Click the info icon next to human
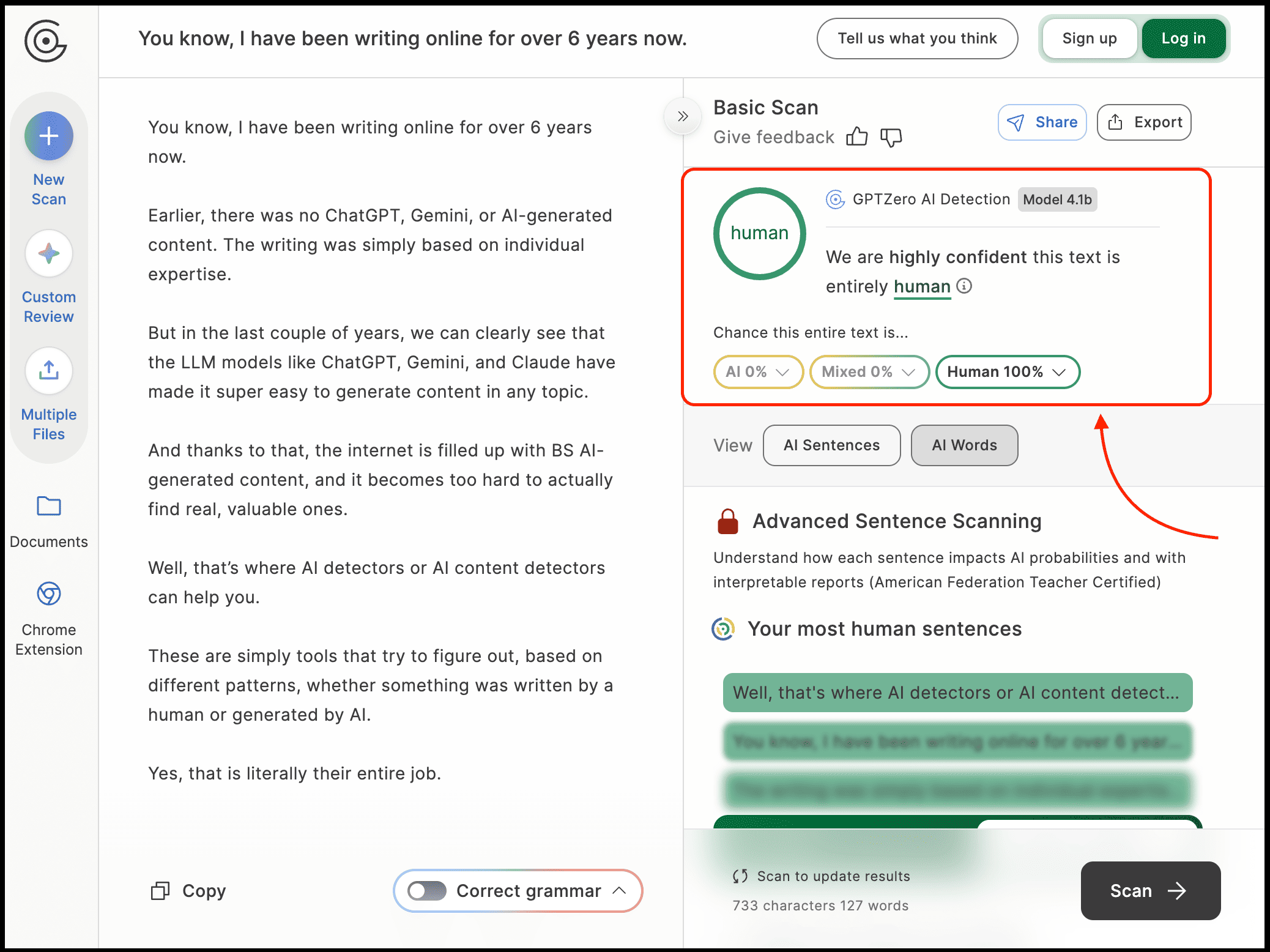 click(x=964, y=286)
